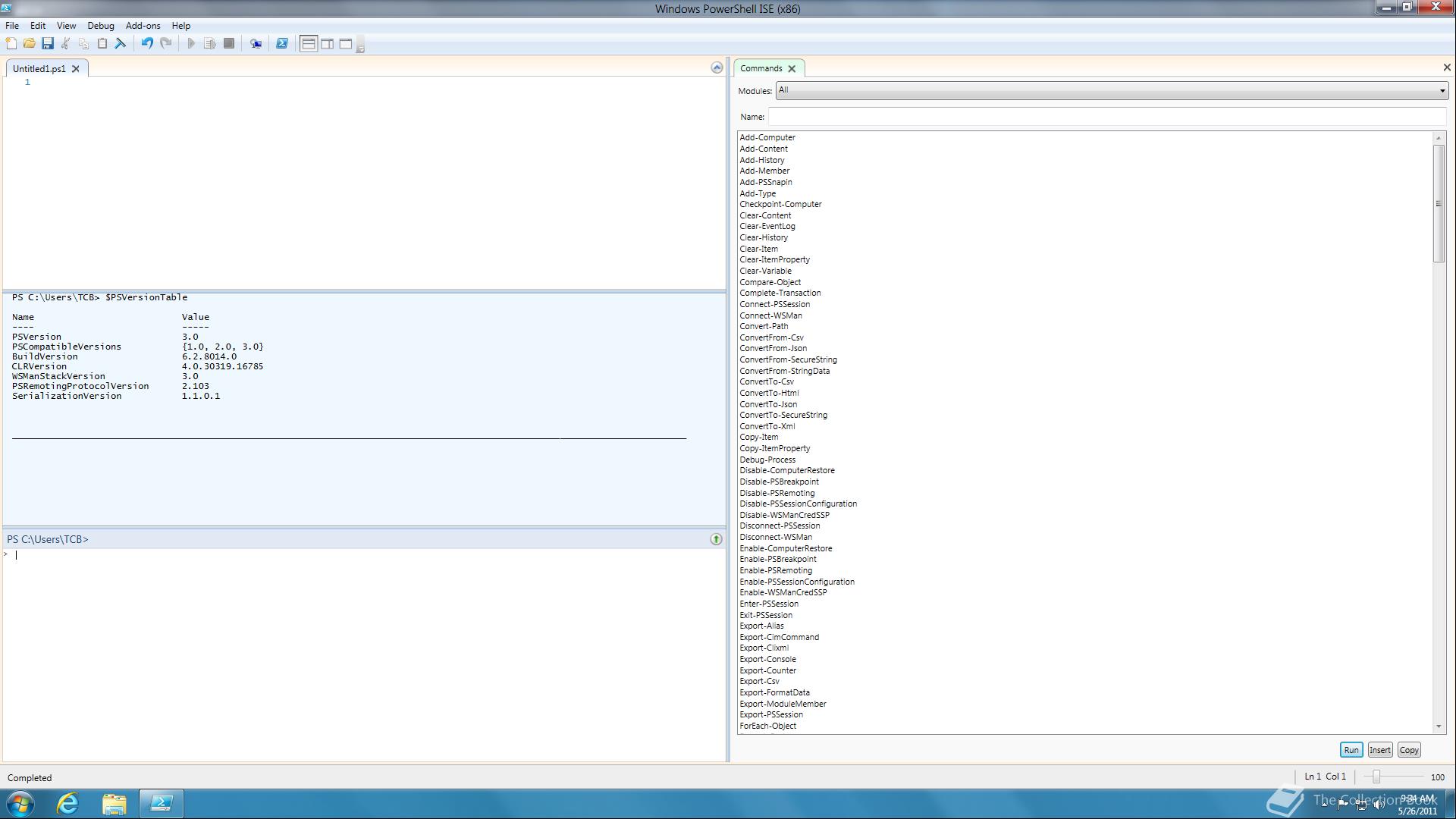Paste from clipboard
Screen dimensions: 1456x819
pyautogui.click(x=102, y=43)
